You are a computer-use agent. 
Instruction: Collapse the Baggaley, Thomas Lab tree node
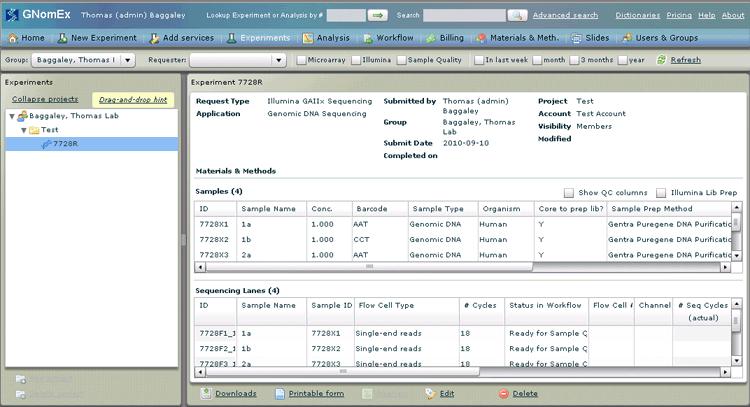tap(12, 116)
